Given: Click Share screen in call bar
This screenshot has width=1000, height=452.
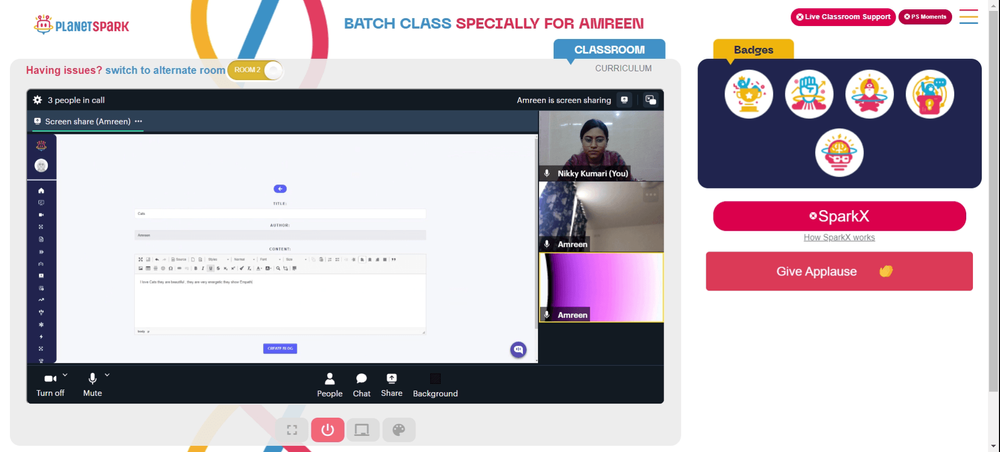Looking at the screenshot, I should (x=392, y=386).
